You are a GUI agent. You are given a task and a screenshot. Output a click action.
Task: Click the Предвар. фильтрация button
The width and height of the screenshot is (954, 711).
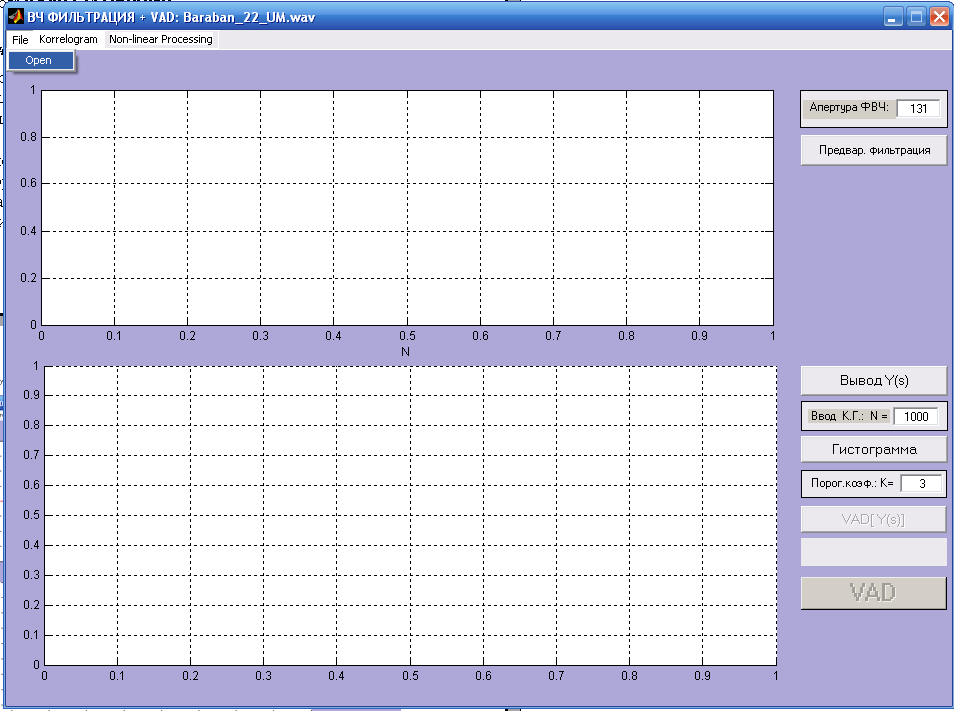click(874, 150)
